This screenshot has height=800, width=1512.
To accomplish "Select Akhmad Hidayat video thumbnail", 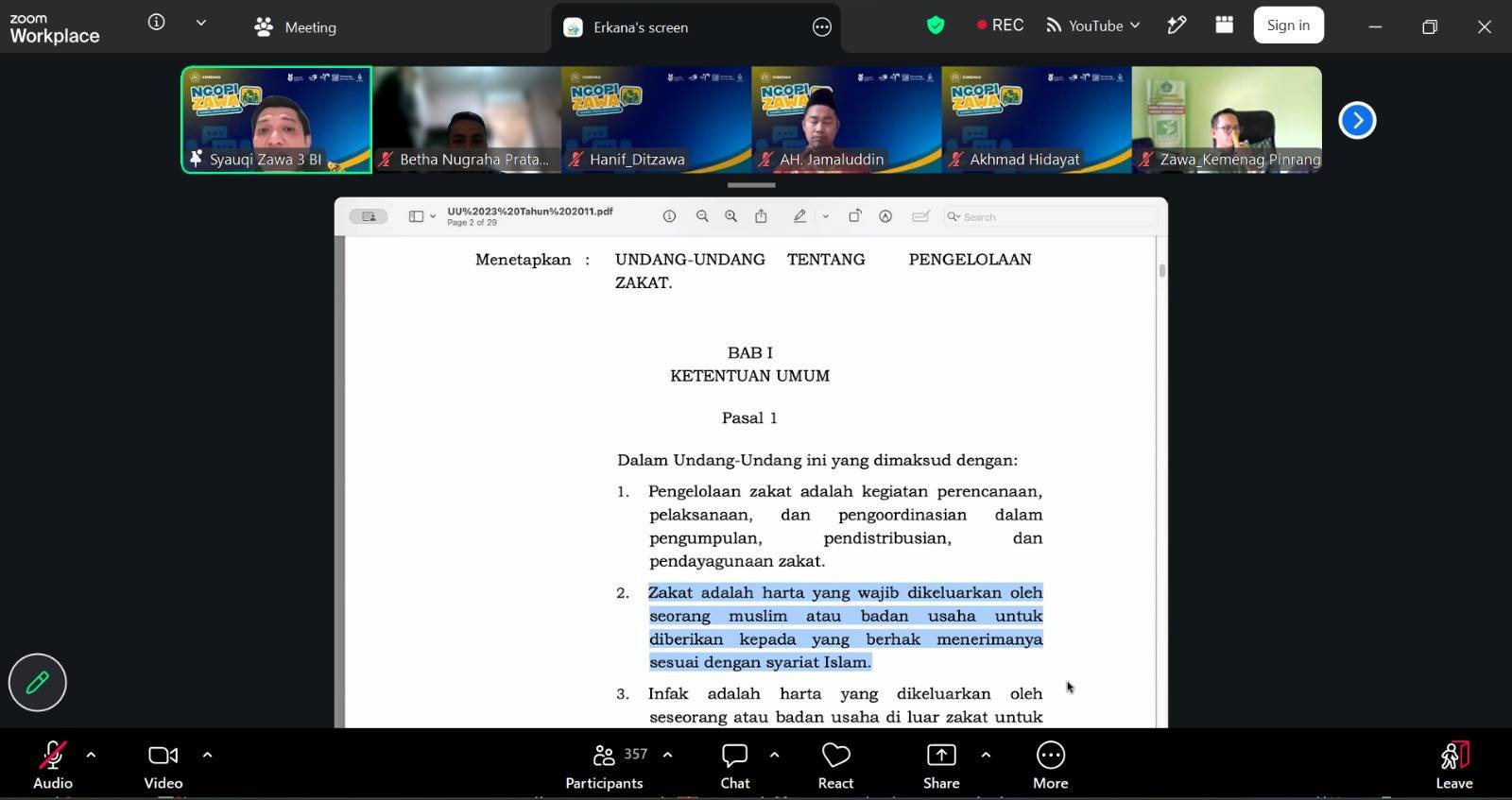I will click(x=1037, y=120).
